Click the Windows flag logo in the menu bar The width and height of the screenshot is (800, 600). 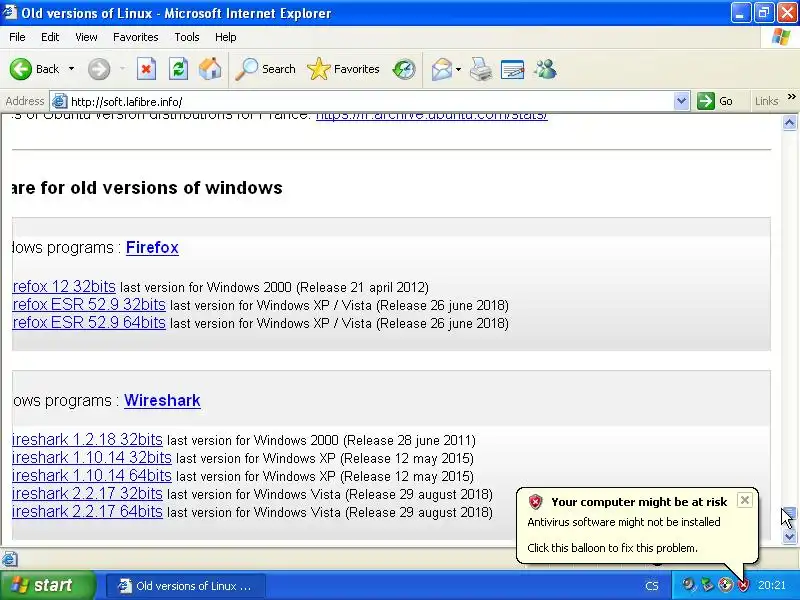coord(781,37)
